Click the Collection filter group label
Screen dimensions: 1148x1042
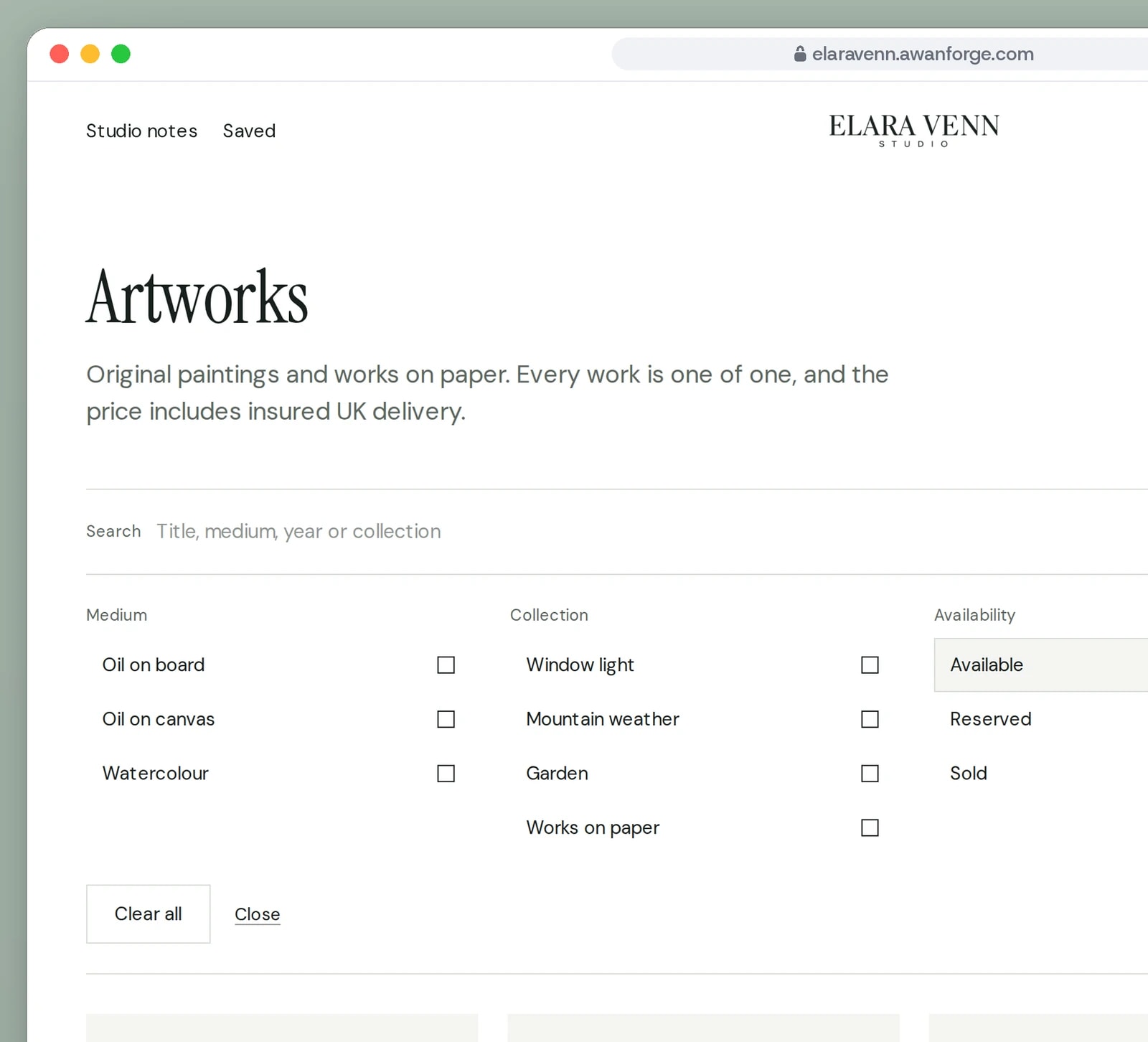[x=549, y=615]
